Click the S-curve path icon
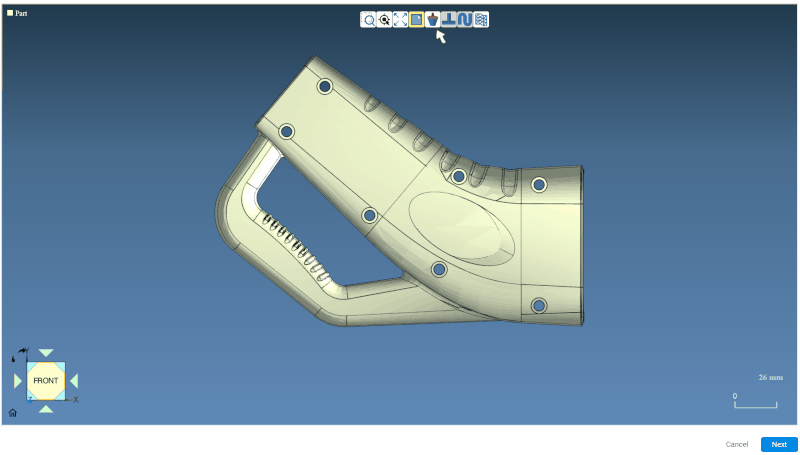This screenshot has width=800, height=455. coord(465,20)
